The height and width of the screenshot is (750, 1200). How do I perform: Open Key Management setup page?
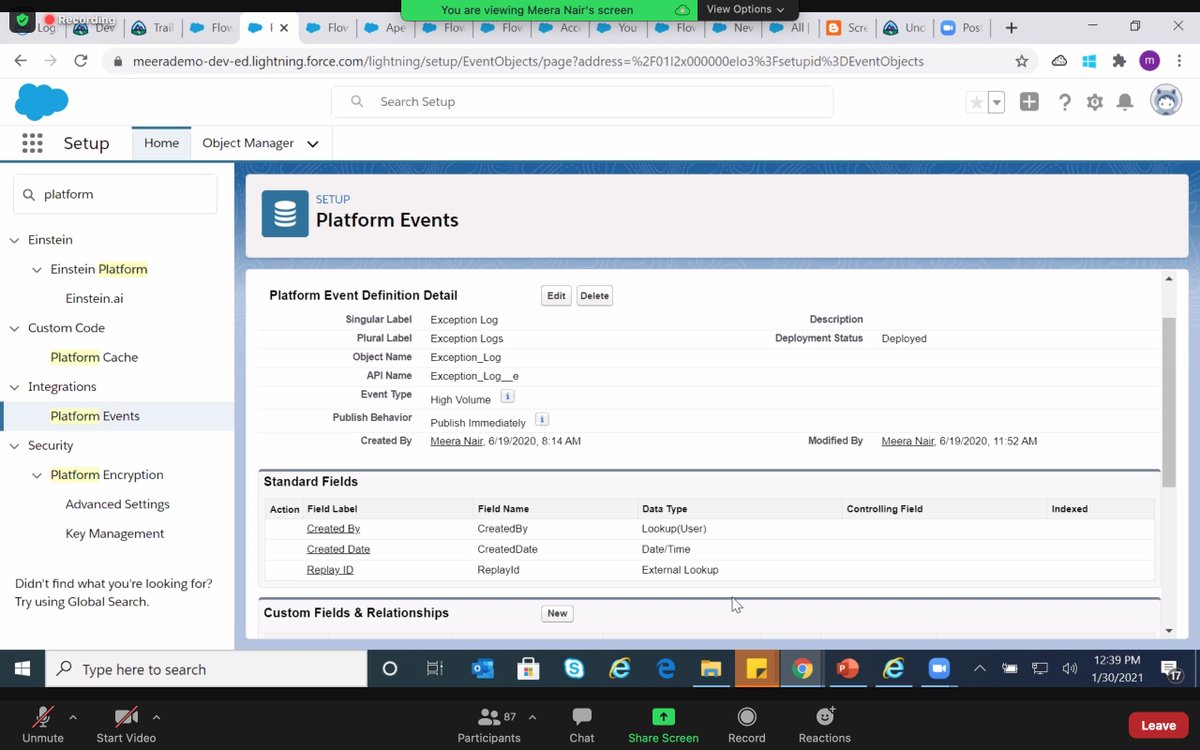coord(114,533)
